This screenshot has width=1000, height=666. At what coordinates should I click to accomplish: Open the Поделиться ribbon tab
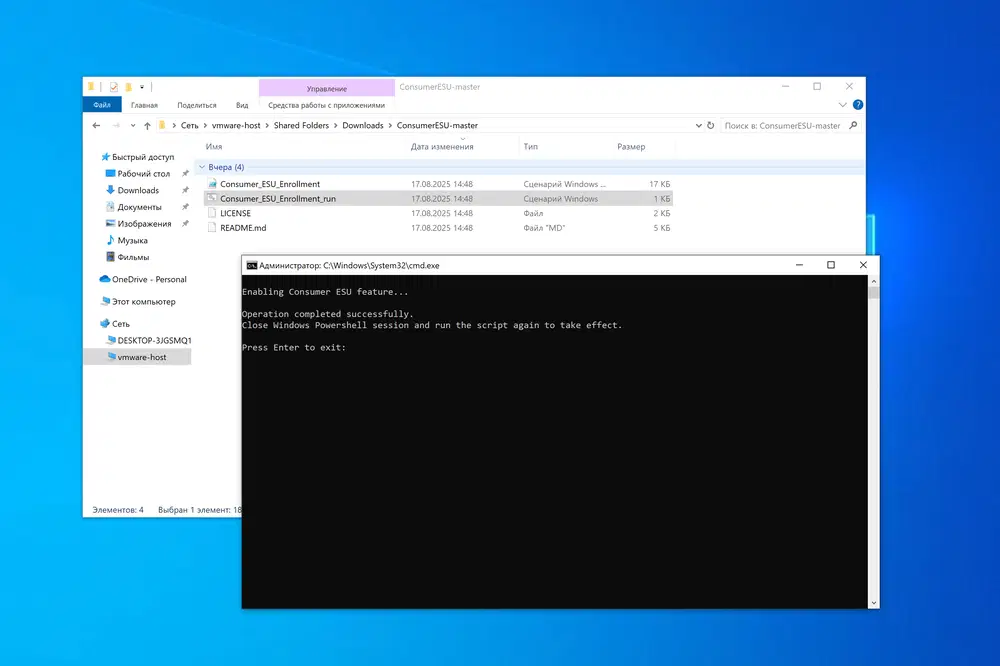196,105
